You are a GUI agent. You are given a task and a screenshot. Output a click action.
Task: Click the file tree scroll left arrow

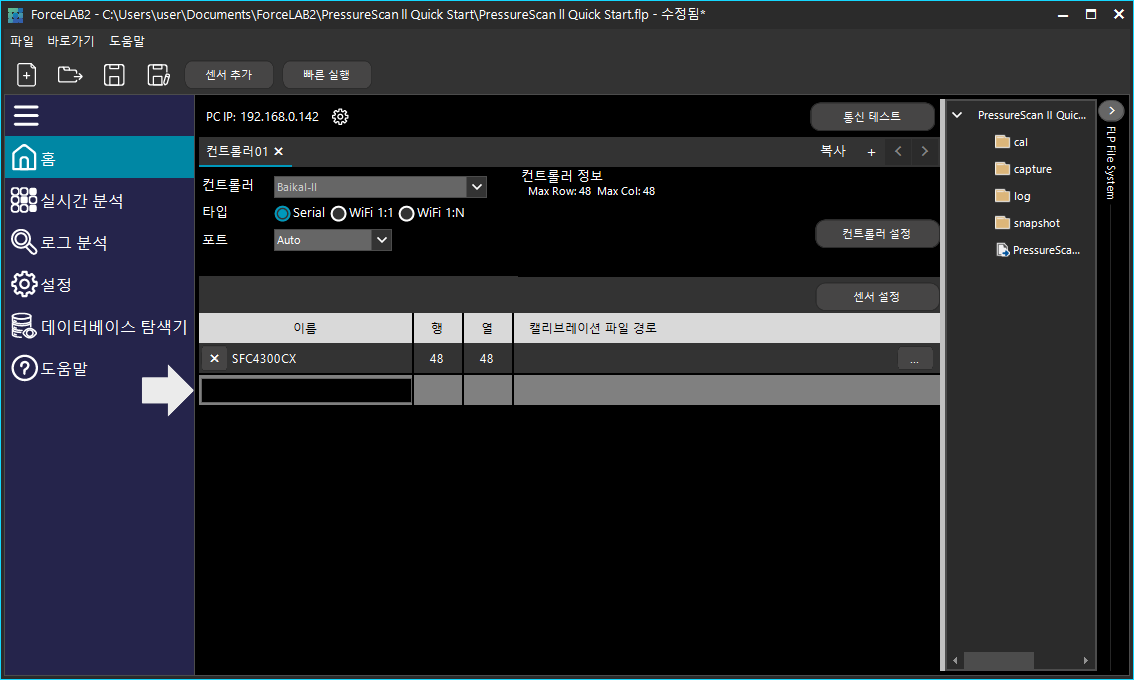tap(955, 660)
